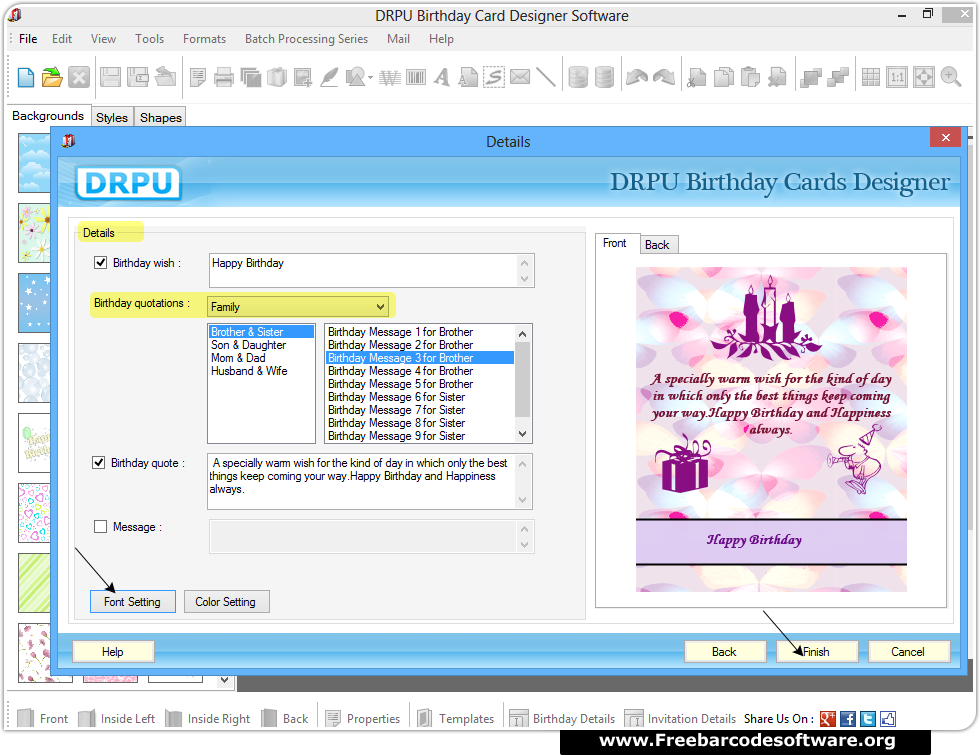
Task: Click the Undo arrow toolbar icon
Action: coord(637,78)
